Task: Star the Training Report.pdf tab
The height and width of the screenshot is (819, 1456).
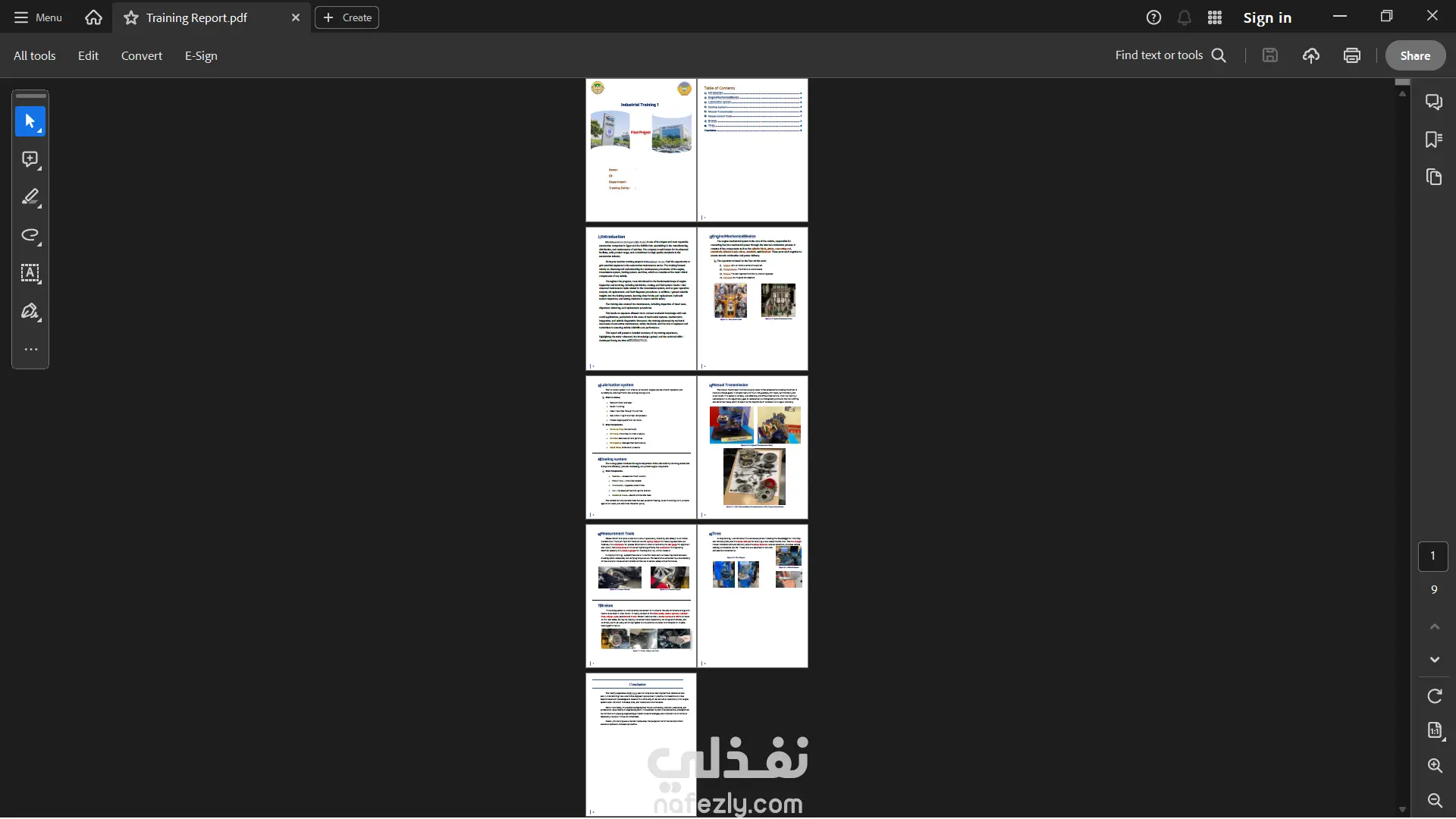Action: click(131, 17)
